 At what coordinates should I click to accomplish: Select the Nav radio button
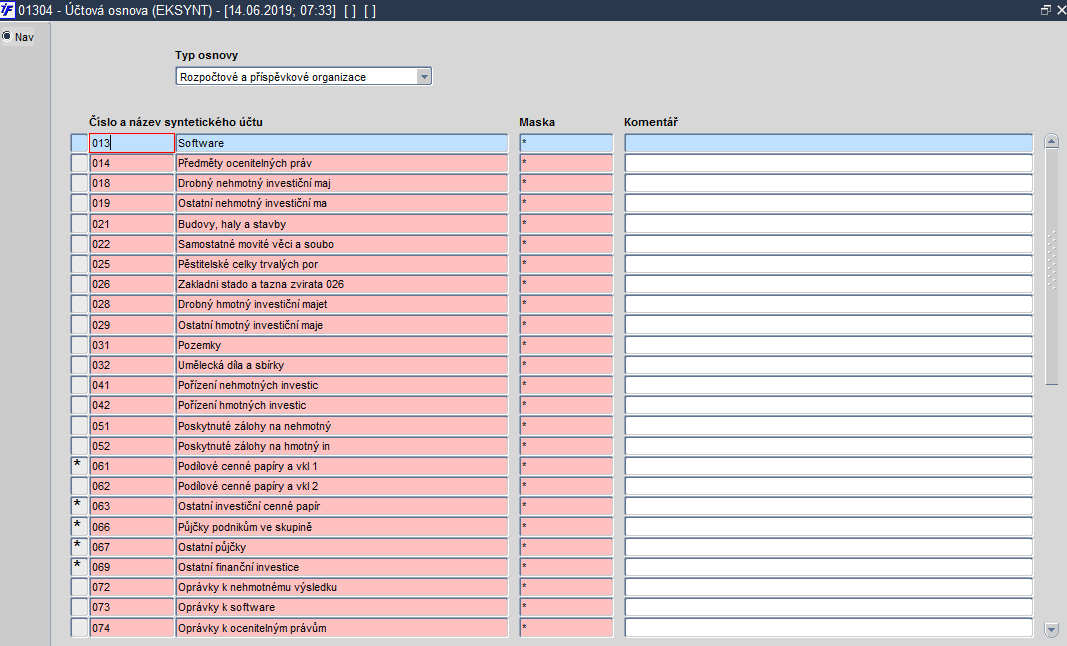7,36
